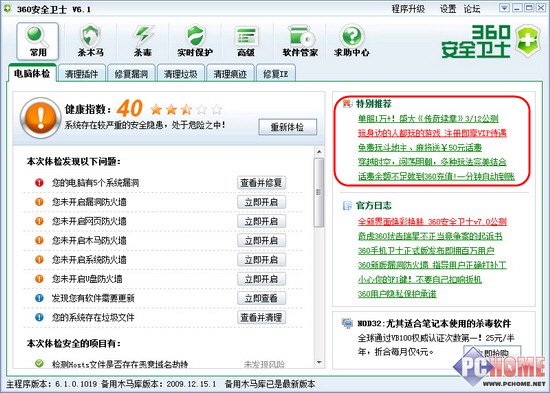This screenshot has height=393, width=550.
Task: Open 软件管家 software manager
Action: click(x=300, y=41)
